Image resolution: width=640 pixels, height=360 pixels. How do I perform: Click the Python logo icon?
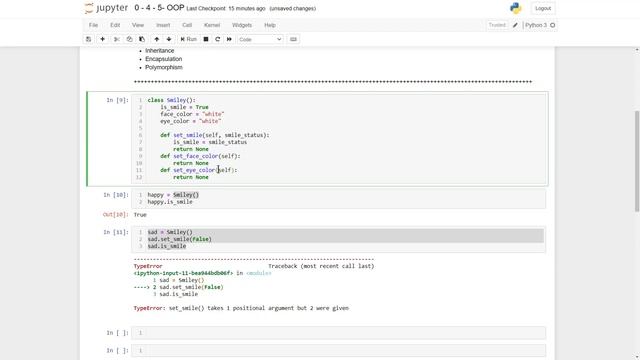click(516, 8)
